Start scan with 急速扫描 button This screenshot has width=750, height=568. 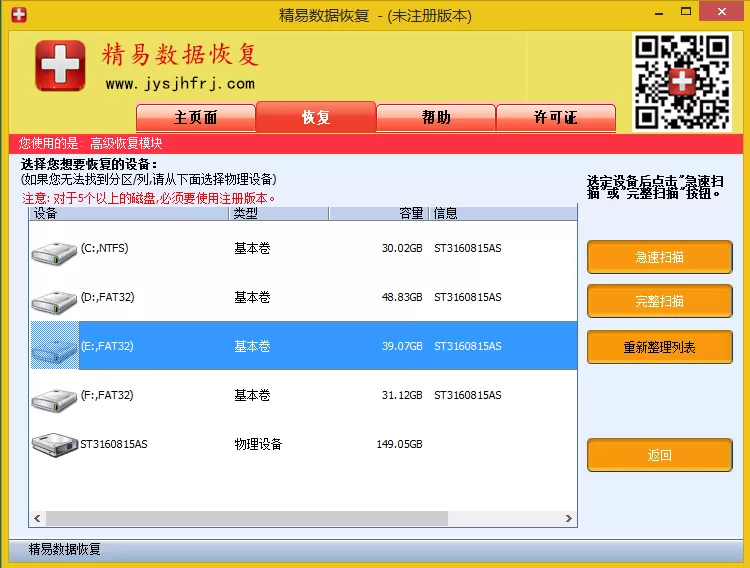(x=660, y=257)
